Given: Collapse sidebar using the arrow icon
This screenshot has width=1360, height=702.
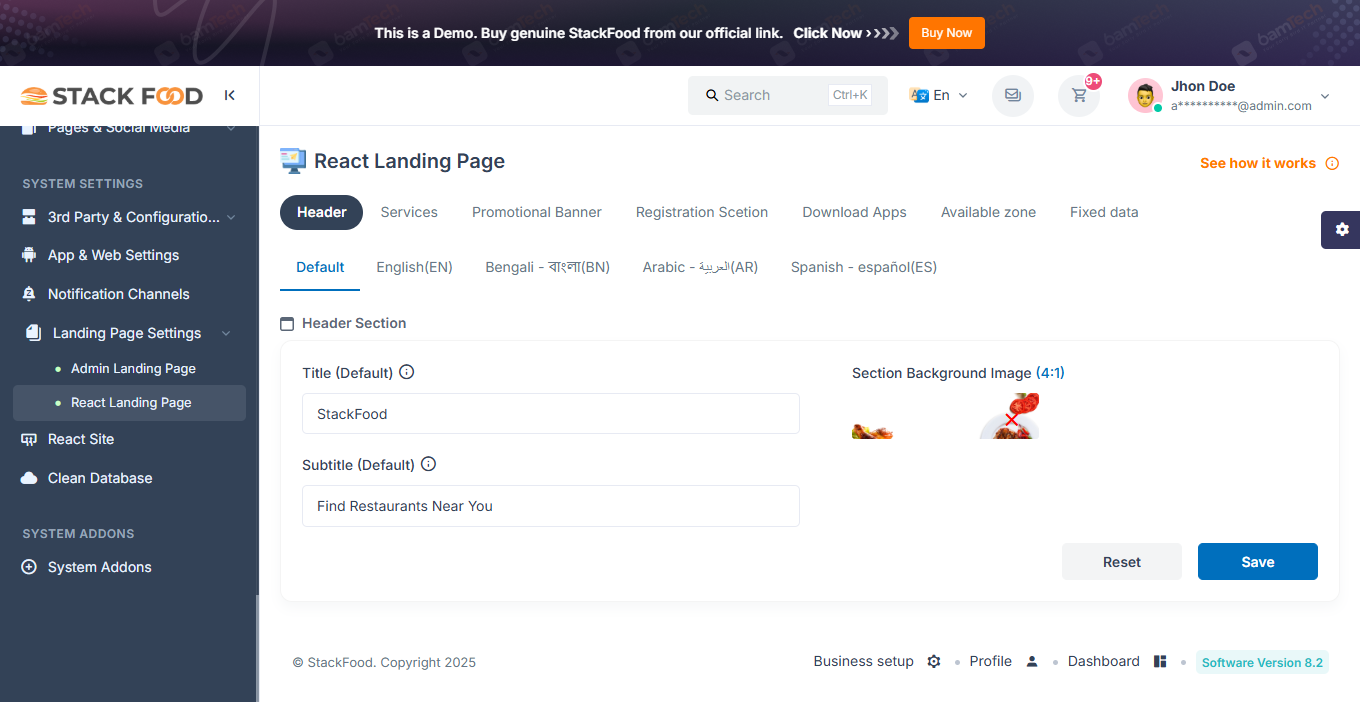Looking at the screenshot, I should tap(230, 96).
